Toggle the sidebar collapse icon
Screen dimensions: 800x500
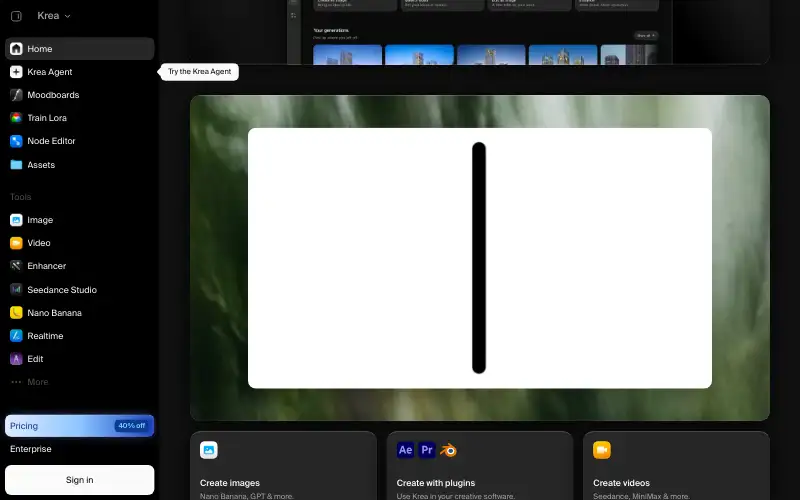point(16,16)
